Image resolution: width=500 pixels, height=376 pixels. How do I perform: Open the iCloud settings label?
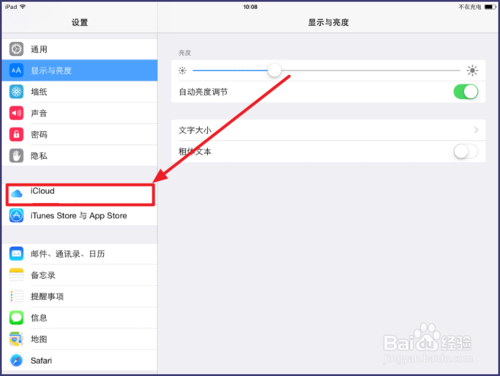pos(42,191)
